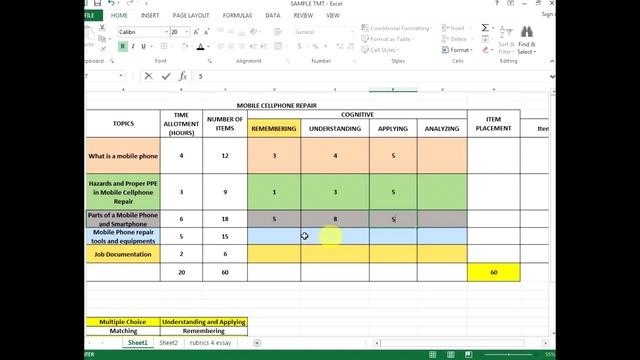
Task: Click AutoSum sigma icon
Action: click(485, 28)
